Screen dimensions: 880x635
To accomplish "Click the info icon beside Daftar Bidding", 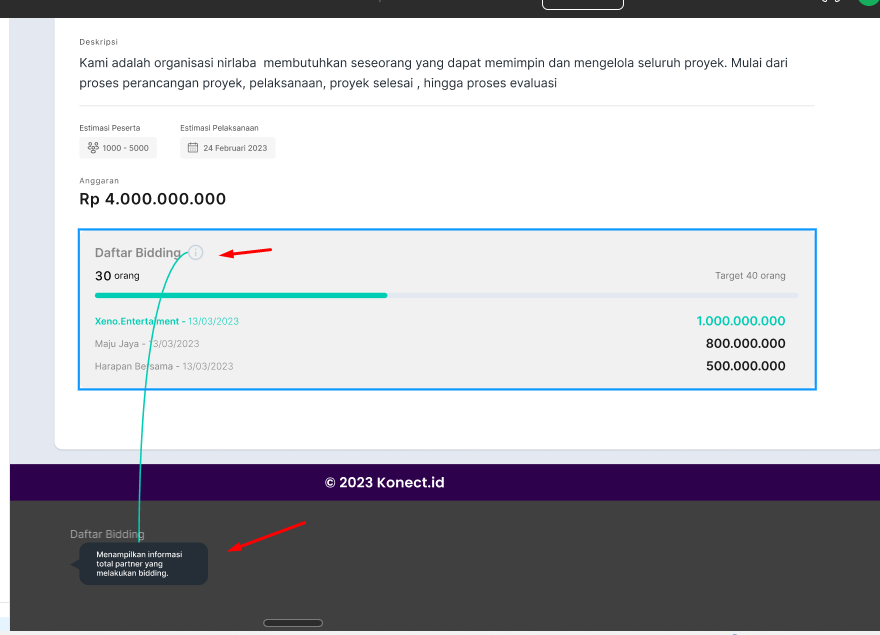I will (195, 253).
